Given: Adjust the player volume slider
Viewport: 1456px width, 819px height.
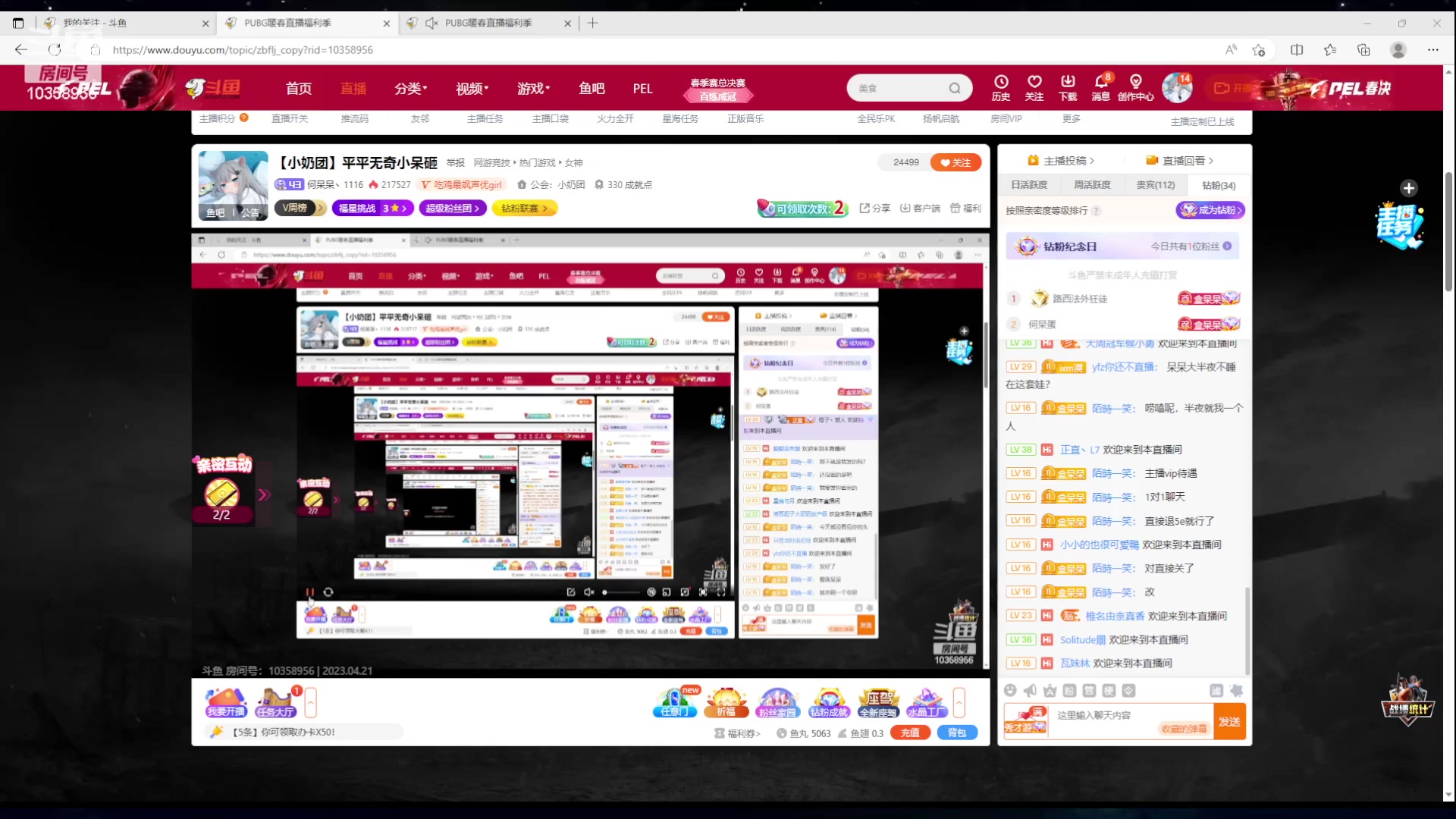Looking at the screenshot, I should (621, 592).
